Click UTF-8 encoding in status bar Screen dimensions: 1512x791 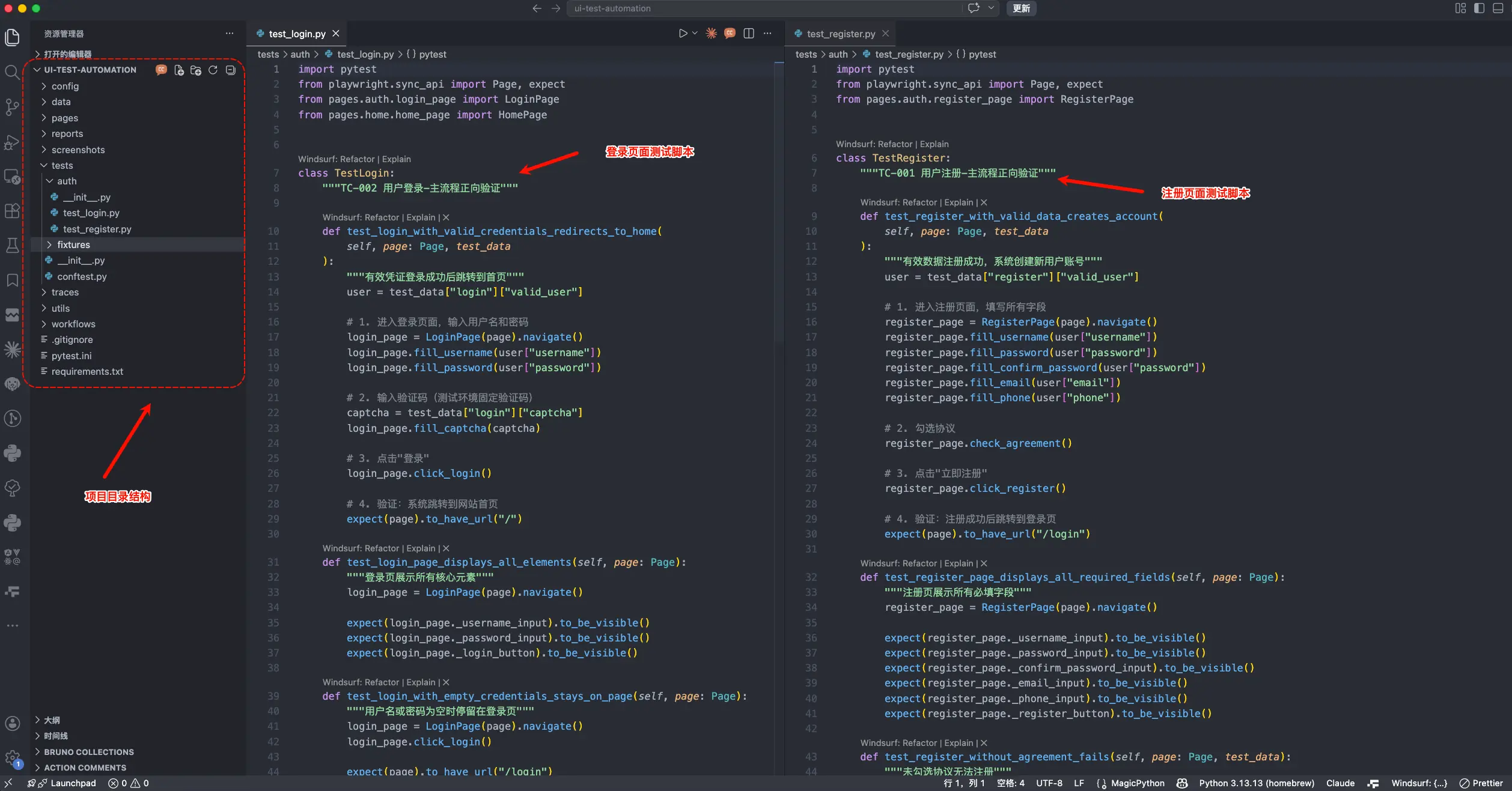[1049, 783]
